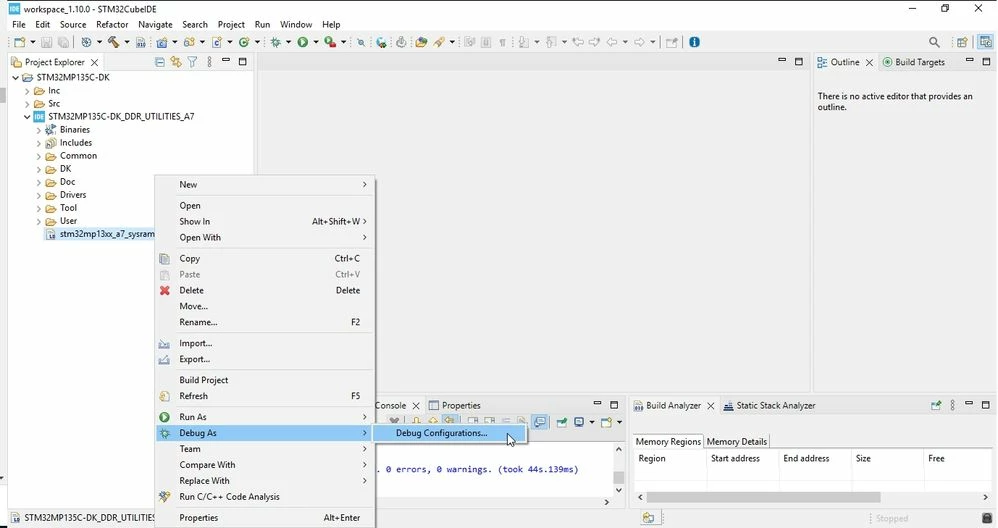
Task: Select Build Project in context menu
Action: pos(265,380)
